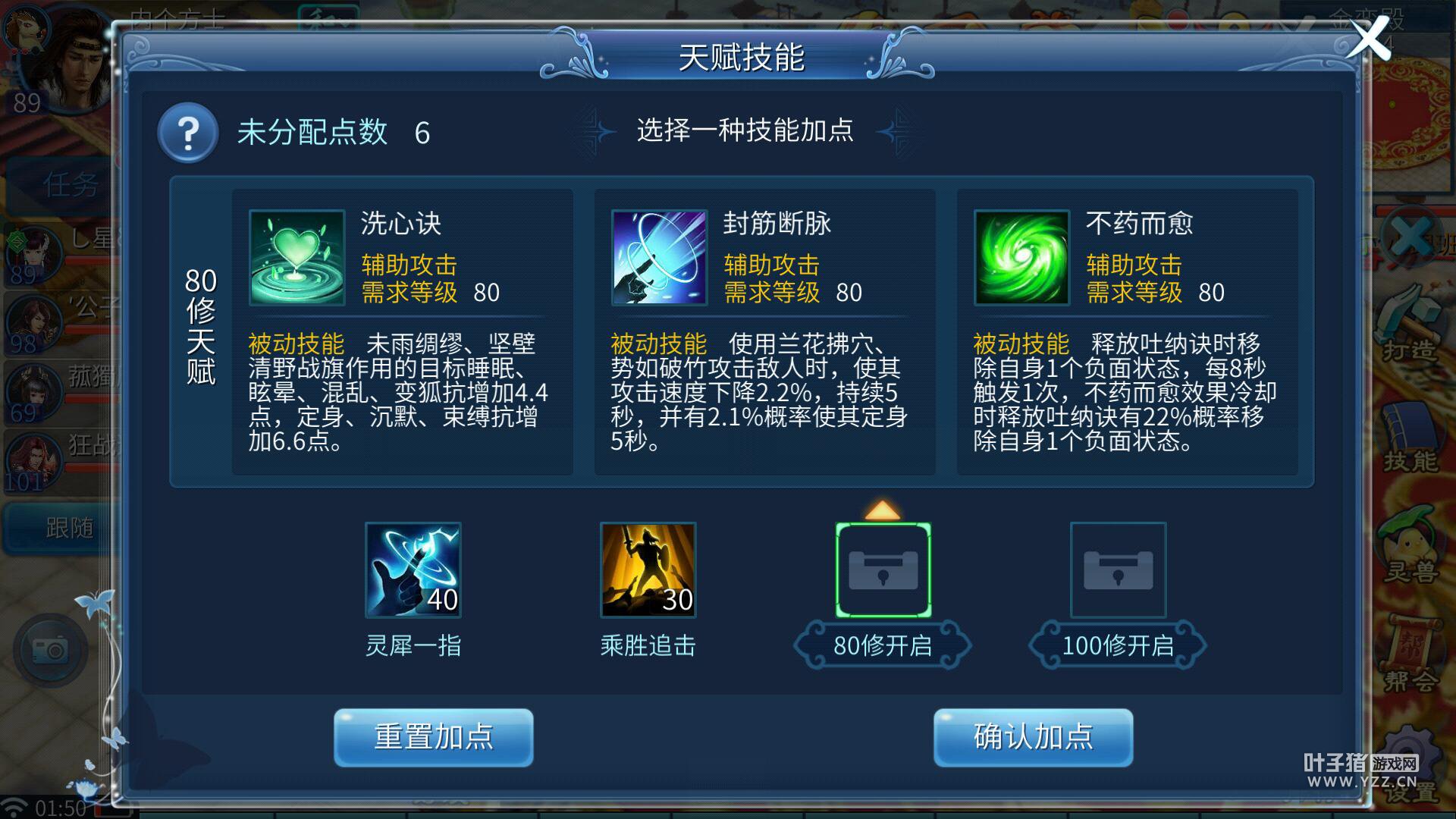This screenshot has width=1456, height=819.
Task: Select the locked 80修开启 talent slot
Action: (x=883, y=570)
